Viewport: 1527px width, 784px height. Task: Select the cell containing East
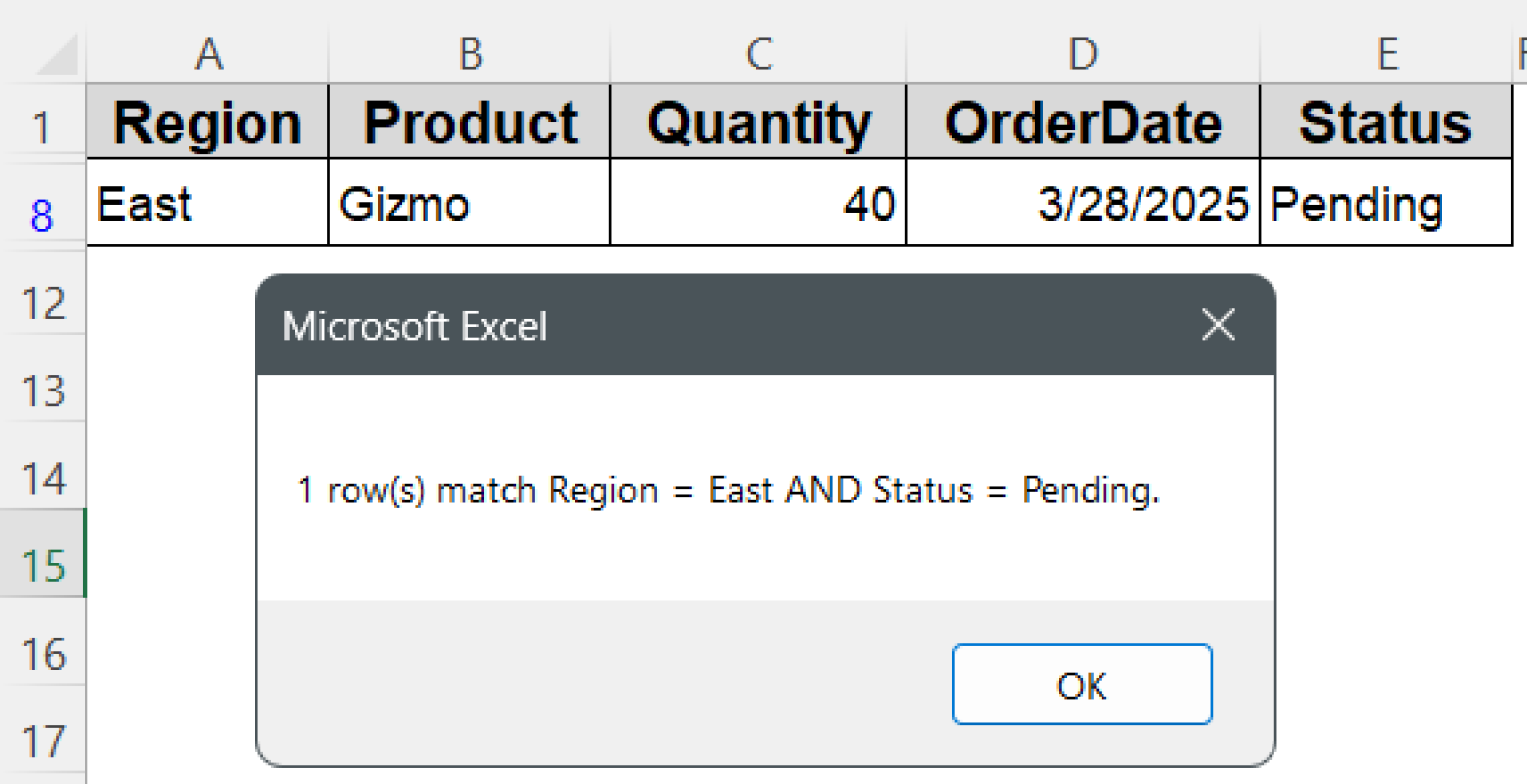click(209, 203)
